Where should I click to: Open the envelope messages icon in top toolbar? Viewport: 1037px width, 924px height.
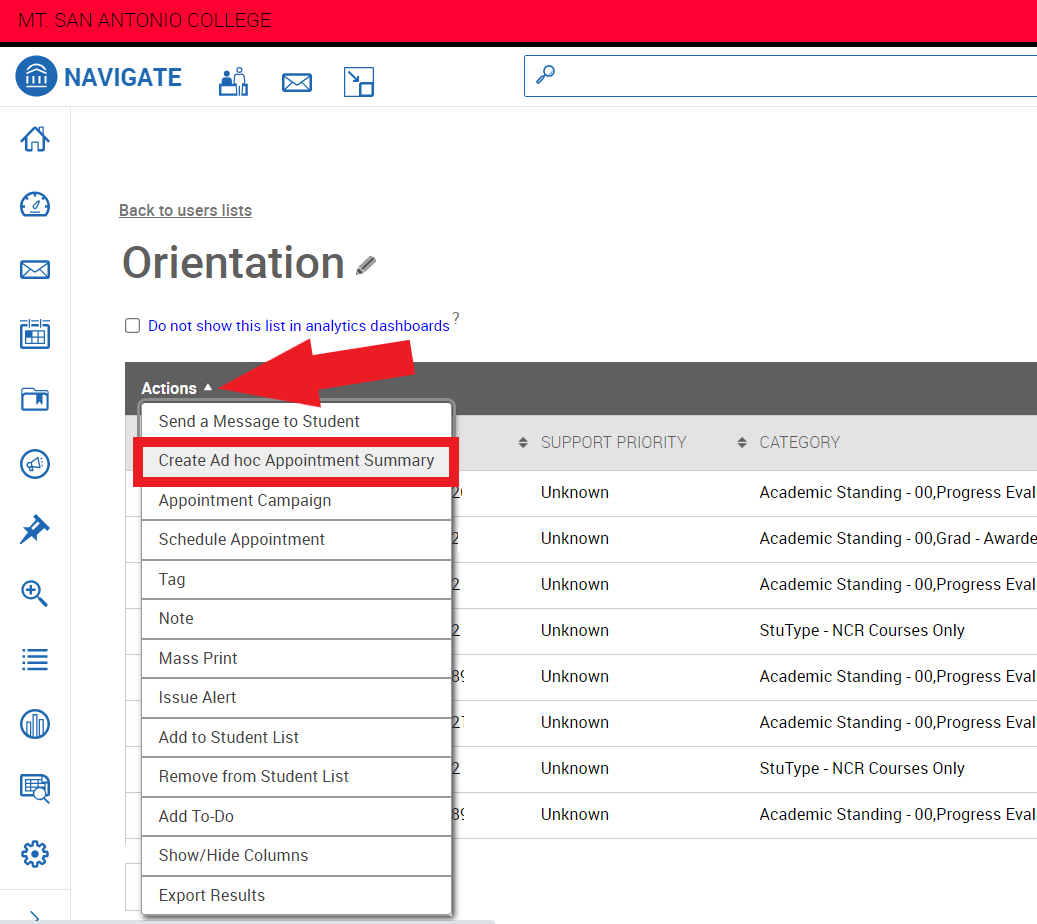(x=297, y=83)
